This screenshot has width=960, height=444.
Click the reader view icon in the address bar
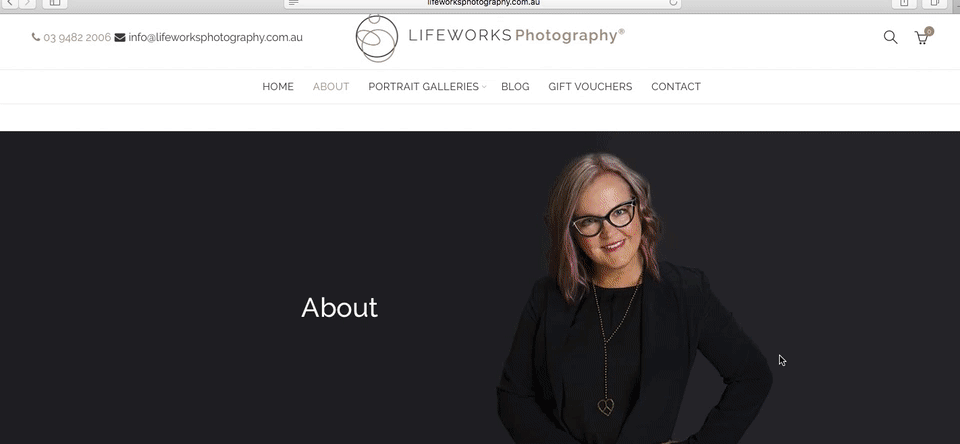coord(293,3)
